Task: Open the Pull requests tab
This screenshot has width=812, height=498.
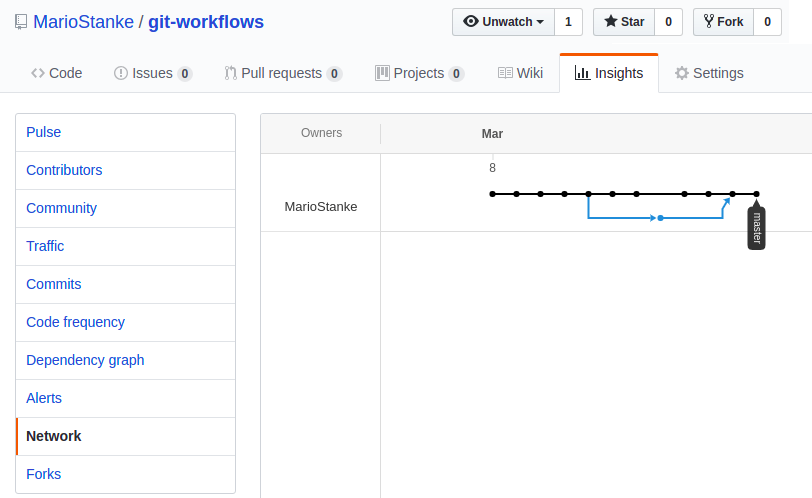Action: [283, 73]
